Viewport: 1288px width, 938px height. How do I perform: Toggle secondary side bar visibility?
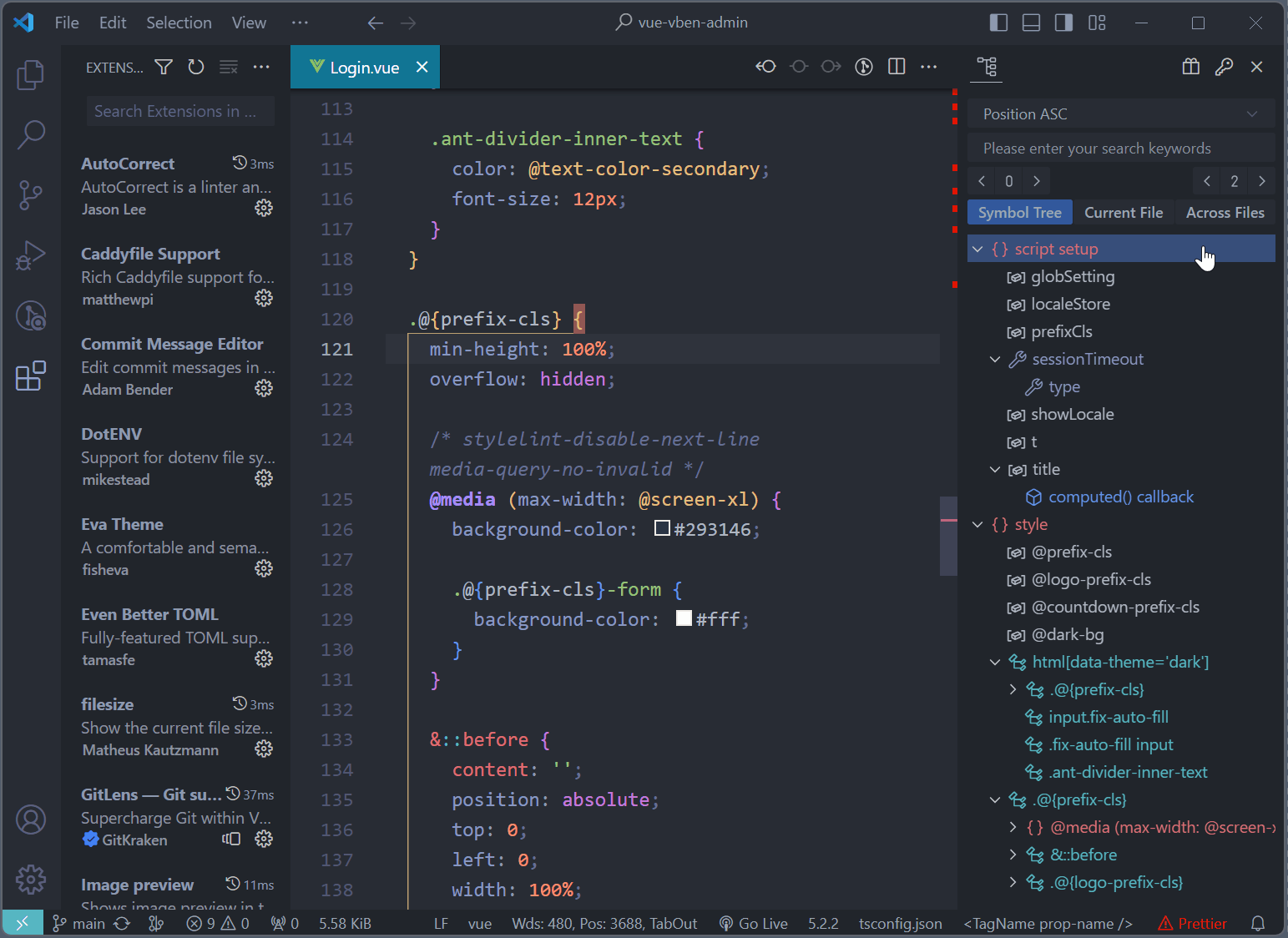(x=1063, y=23)
